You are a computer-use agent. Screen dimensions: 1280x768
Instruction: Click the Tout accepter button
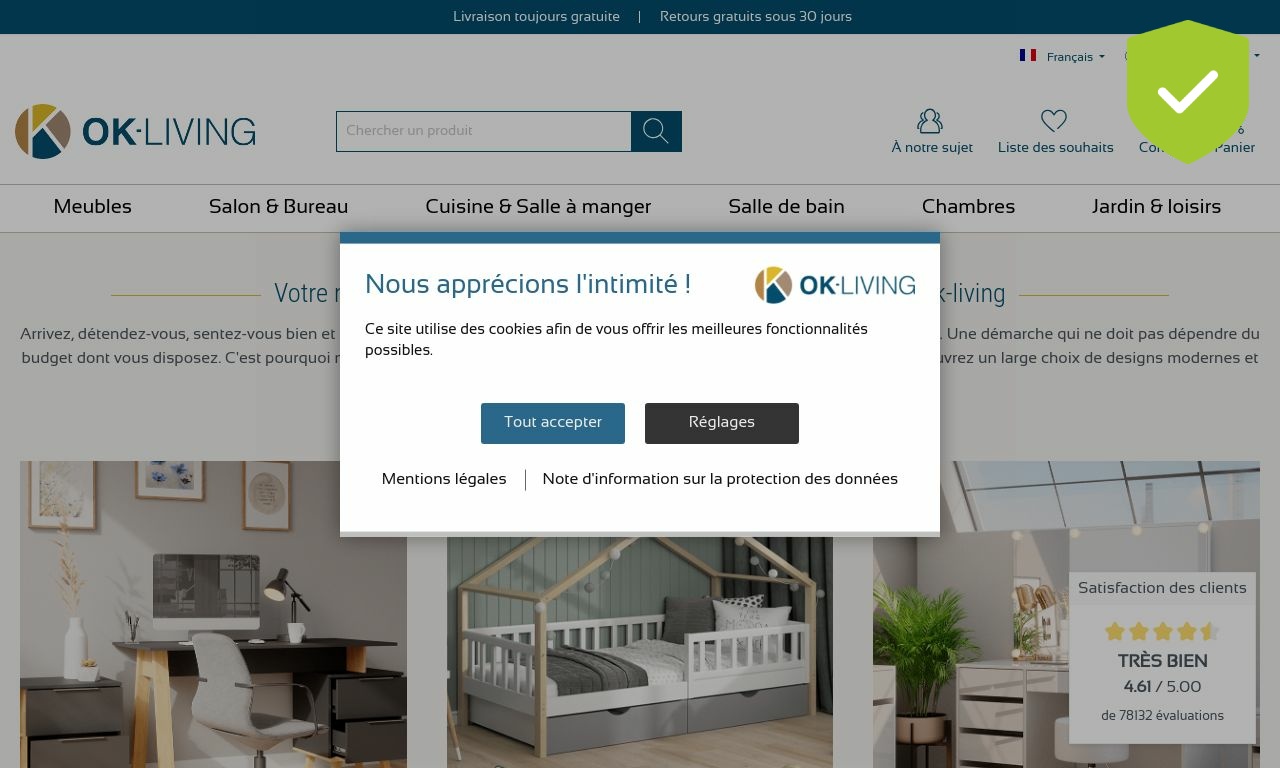pyautogui.click(x=553, y=423)
